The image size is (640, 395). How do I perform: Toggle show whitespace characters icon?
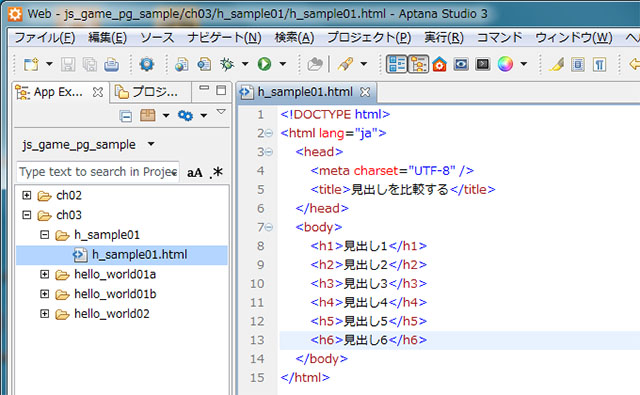(599, 64)
